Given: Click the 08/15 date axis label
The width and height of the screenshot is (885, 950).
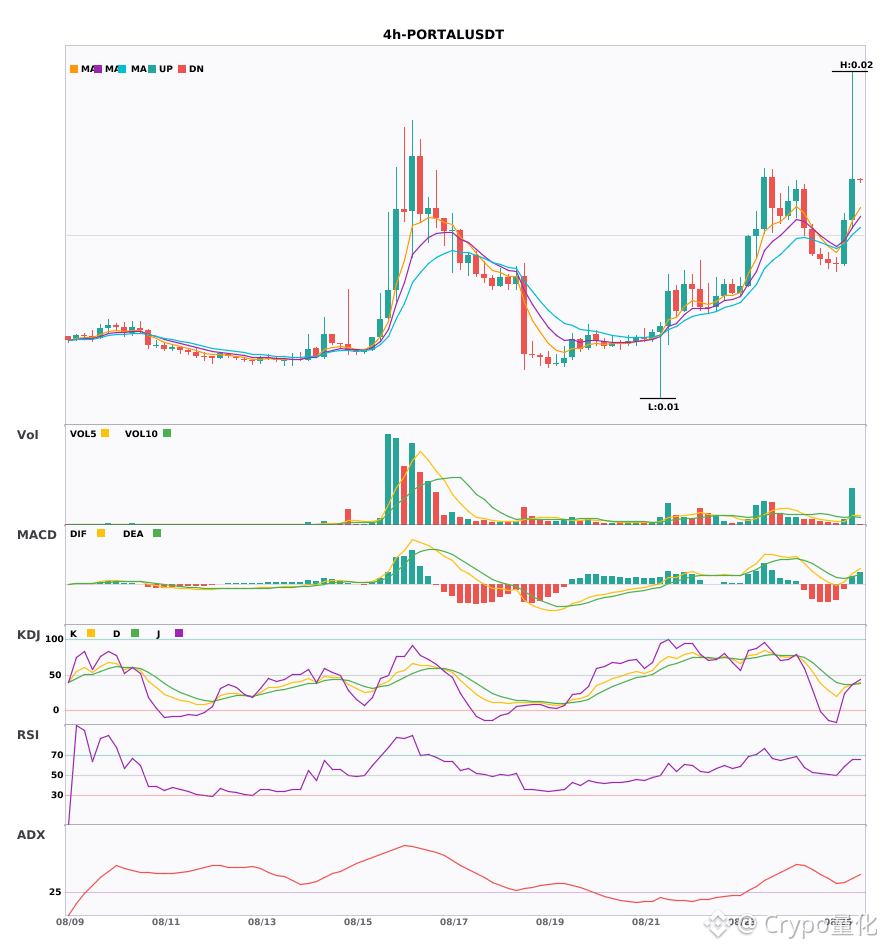Looking at the screenshot, I should [358, 922].
